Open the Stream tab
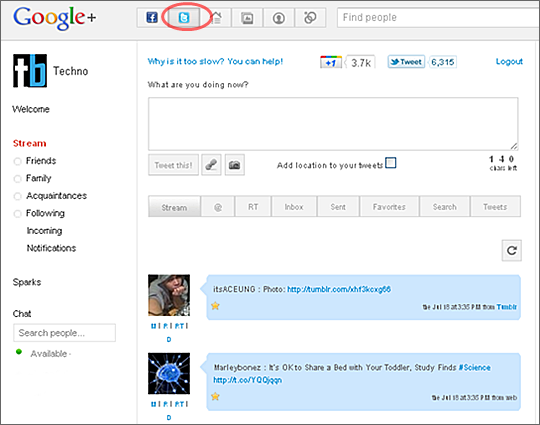540x425 pixels. [x=174, y=207]
